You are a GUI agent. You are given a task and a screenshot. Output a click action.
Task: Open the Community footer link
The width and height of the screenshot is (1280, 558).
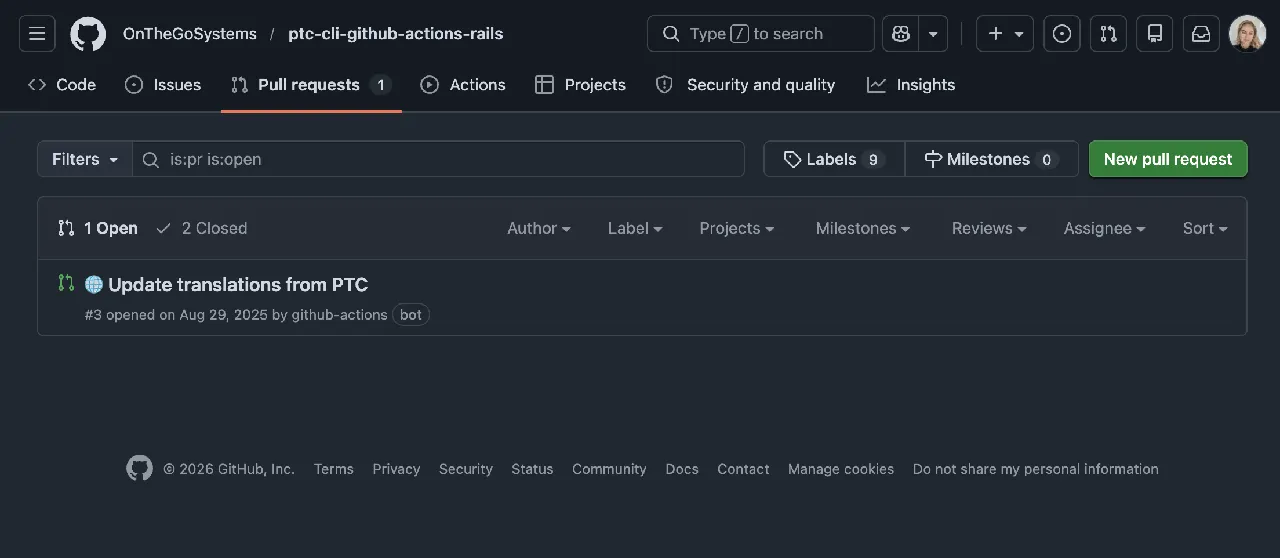609,469
